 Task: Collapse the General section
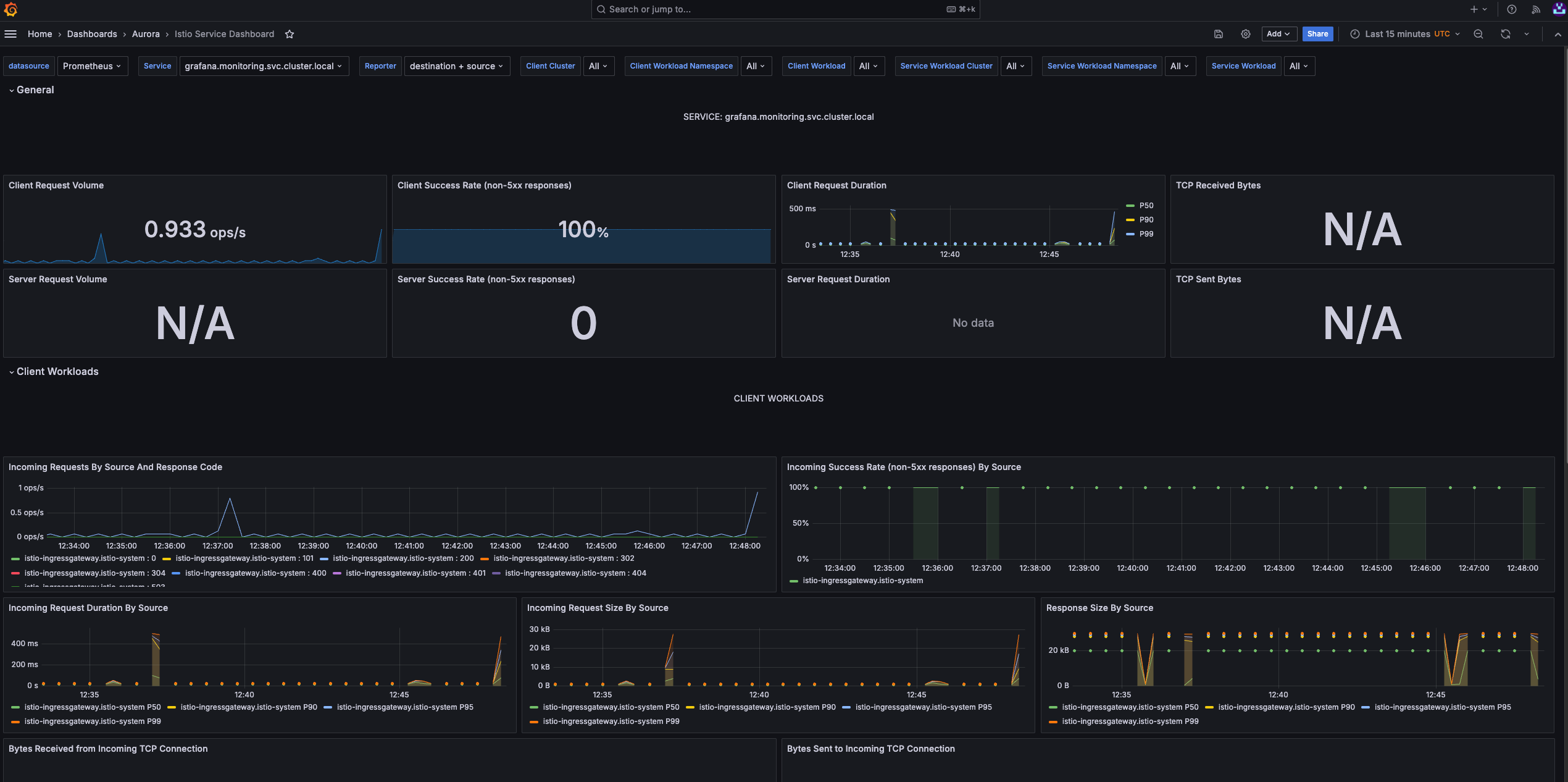pyautogui.click(x=11, y=90)
